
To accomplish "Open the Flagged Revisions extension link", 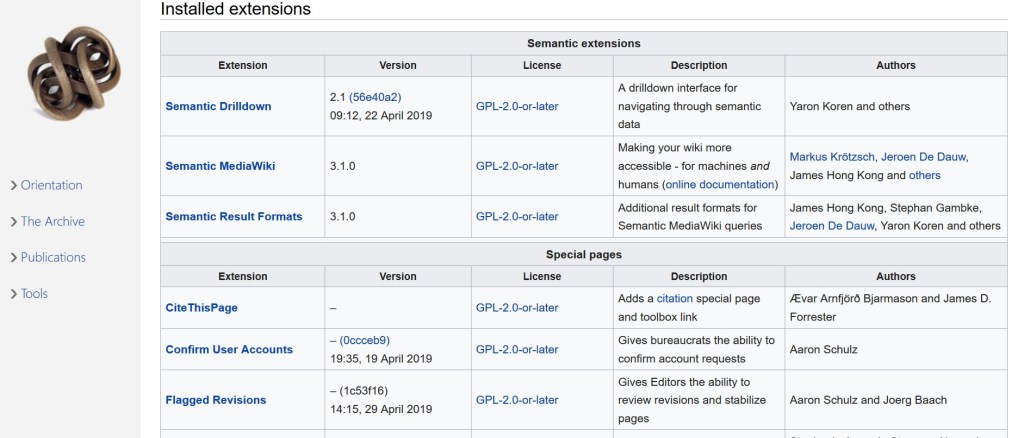I will point(216,400).
